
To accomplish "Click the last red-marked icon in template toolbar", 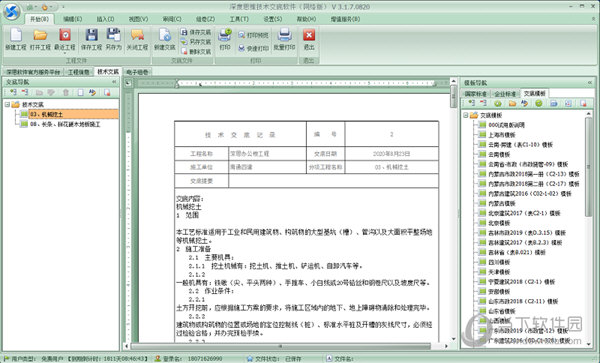I will coord(583,103).
